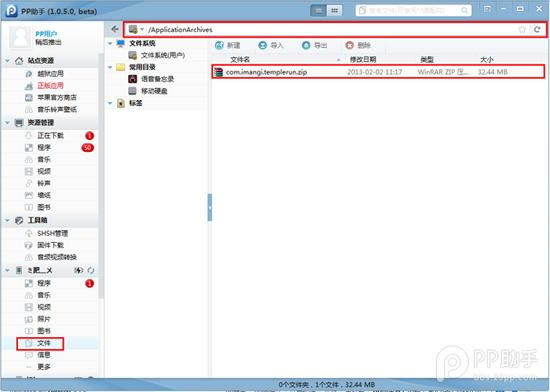
Task: Click 2013-02-02 11:17 date cell
Action: tap(374, 72)
